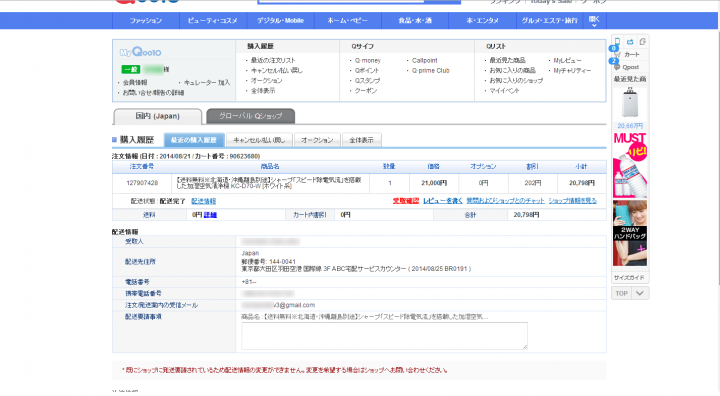This screenshot has width=720, height=396.
Task: Click the subtotal 20,798円 in order row
Action: [581, 183]
